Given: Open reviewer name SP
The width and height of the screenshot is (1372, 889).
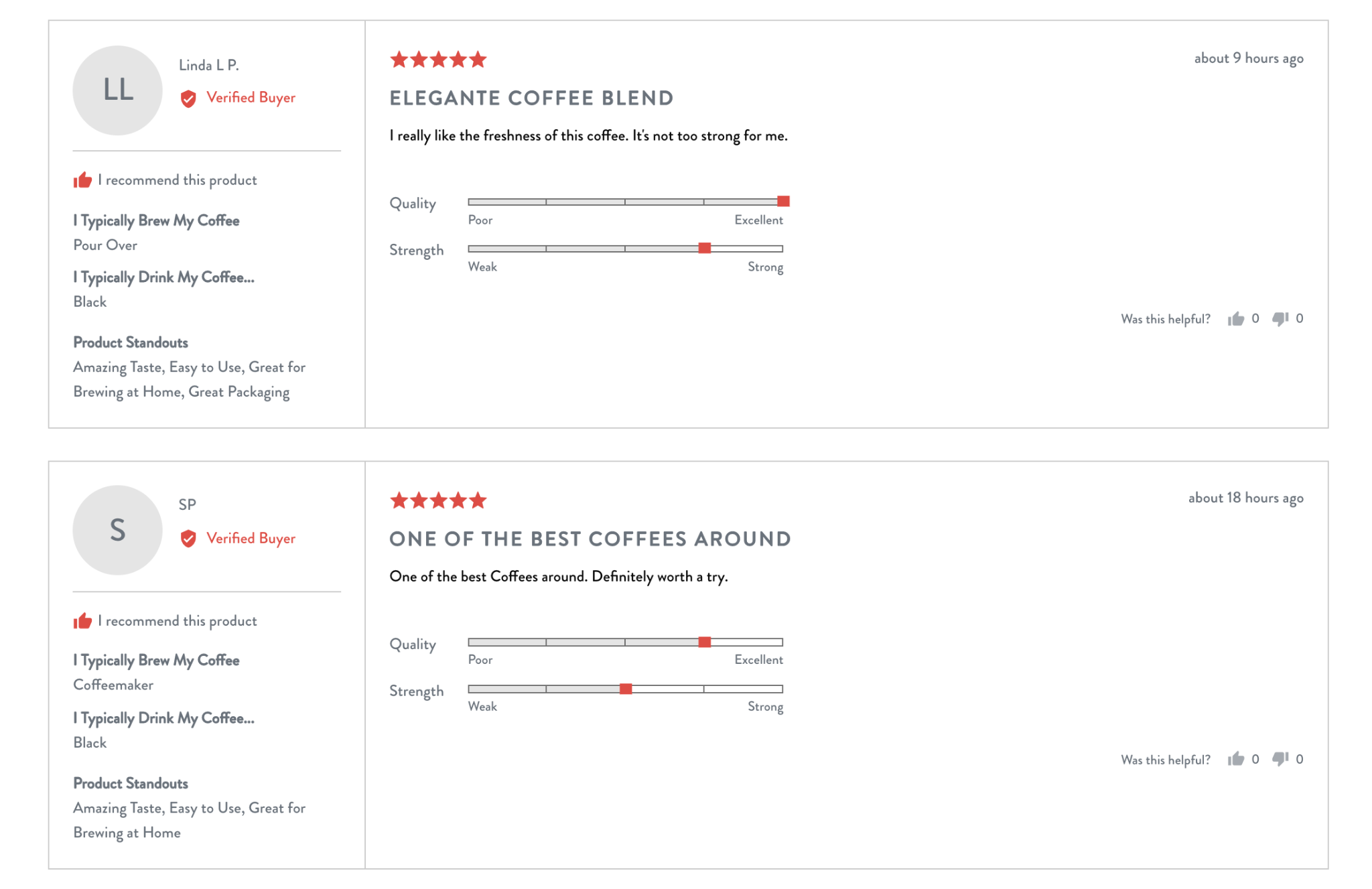Looking at the screenshot, I should (x=188, y=504).
